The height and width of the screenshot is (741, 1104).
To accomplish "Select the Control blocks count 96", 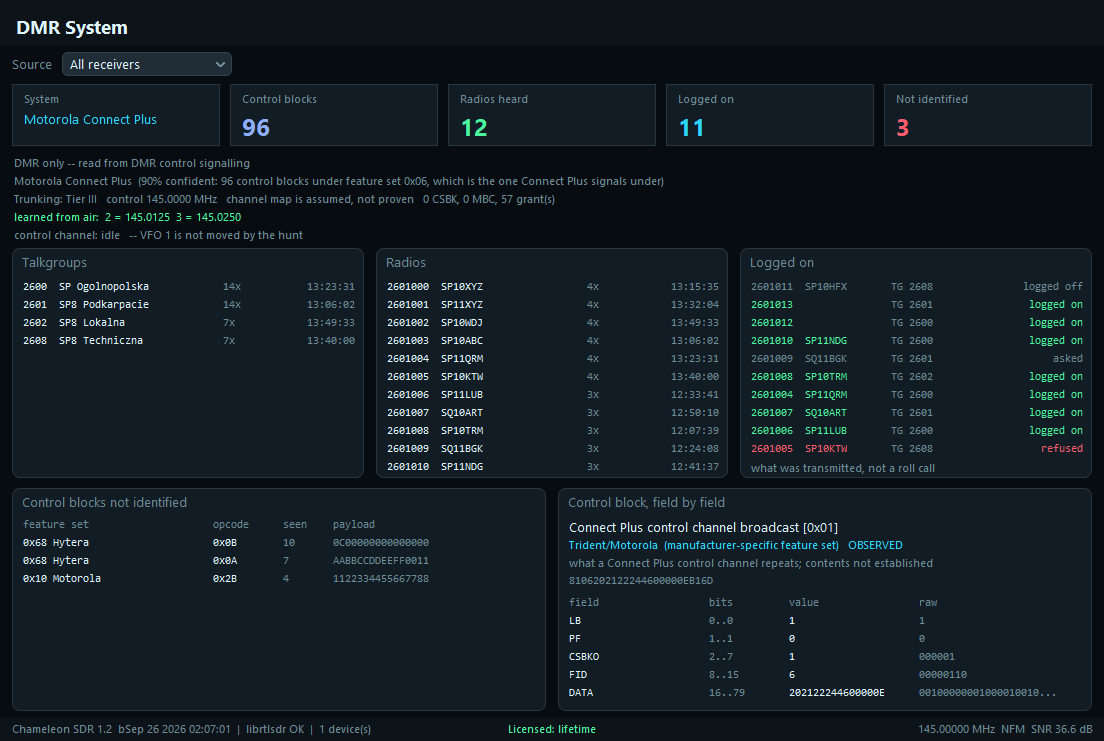I will click(256, 127).
